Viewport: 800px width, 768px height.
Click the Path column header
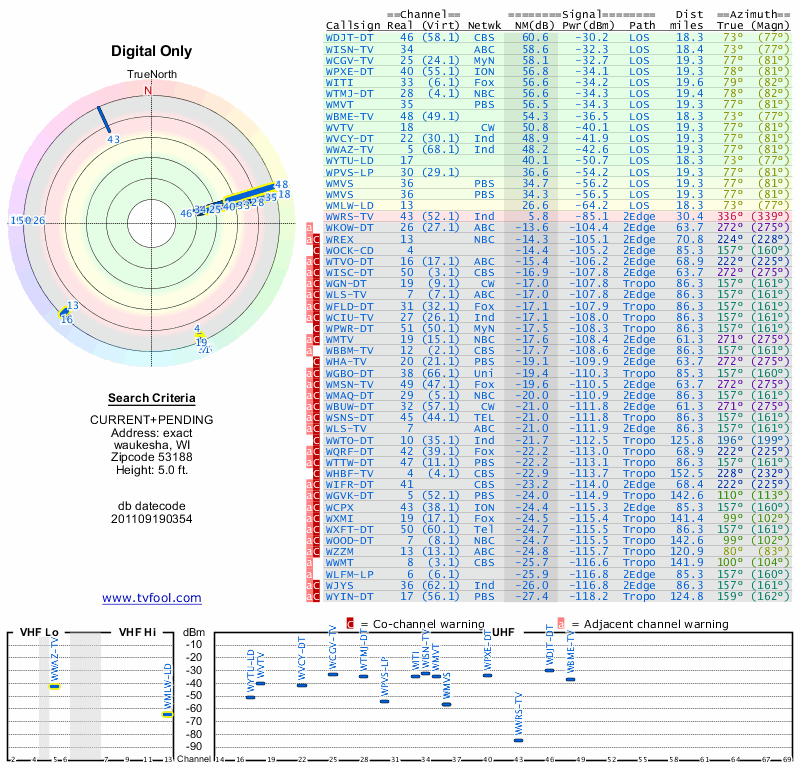[x=643, y=24]
